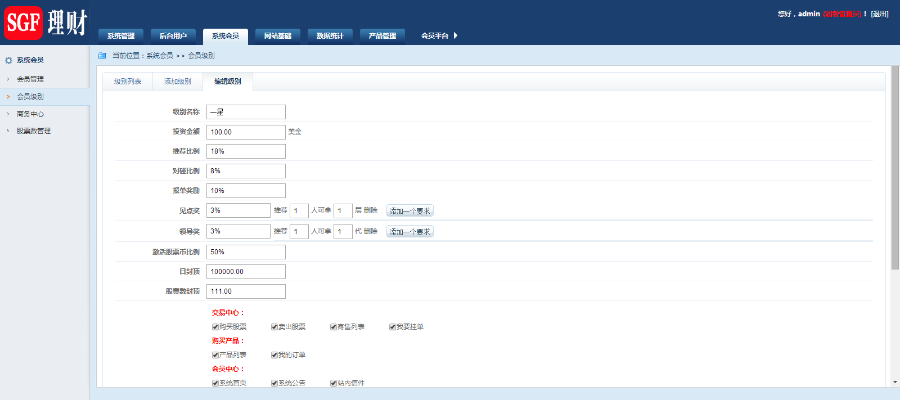Viewport: 900px width, 400px height.
Task: Toggle the 购买股票 checkbox
Action: (215, 327)
